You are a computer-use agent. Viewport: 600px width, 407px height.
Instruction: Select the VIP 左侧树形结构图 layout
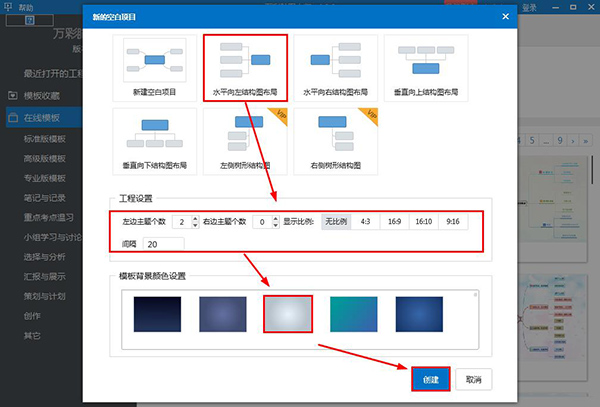click(245, 142)
